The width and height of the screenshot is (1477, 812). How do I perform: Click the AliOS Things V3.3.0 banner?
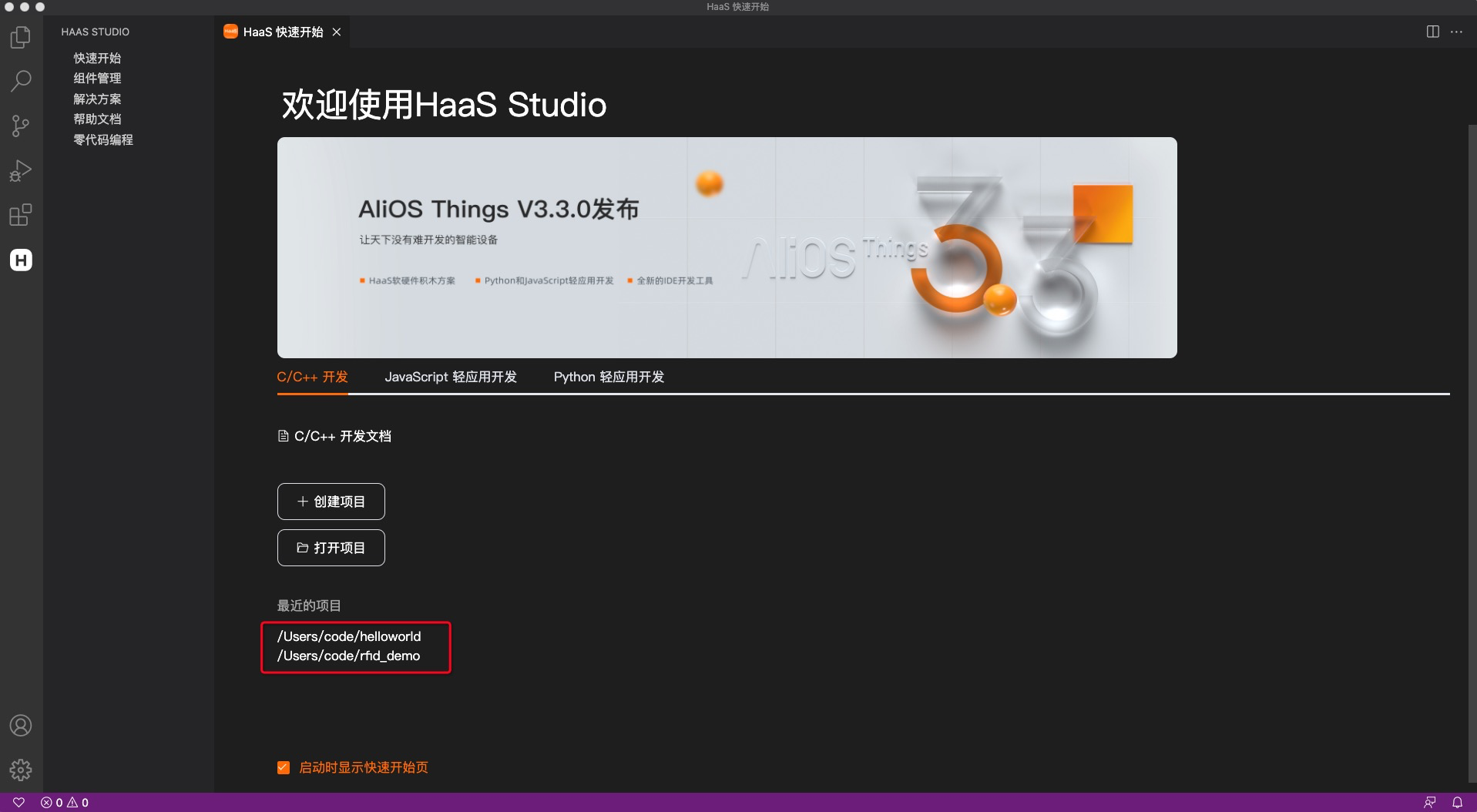click(727, 247)
